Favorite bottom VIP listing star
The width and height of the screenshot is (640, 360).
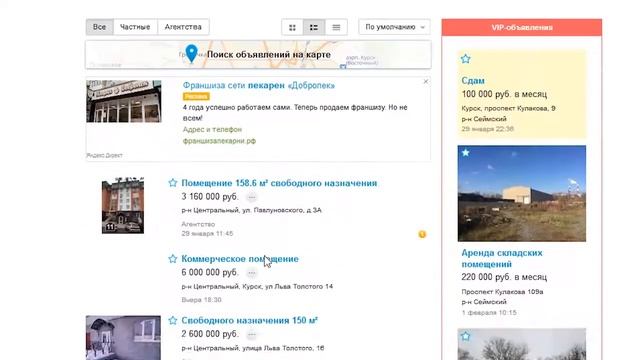[x=465, y=336]
